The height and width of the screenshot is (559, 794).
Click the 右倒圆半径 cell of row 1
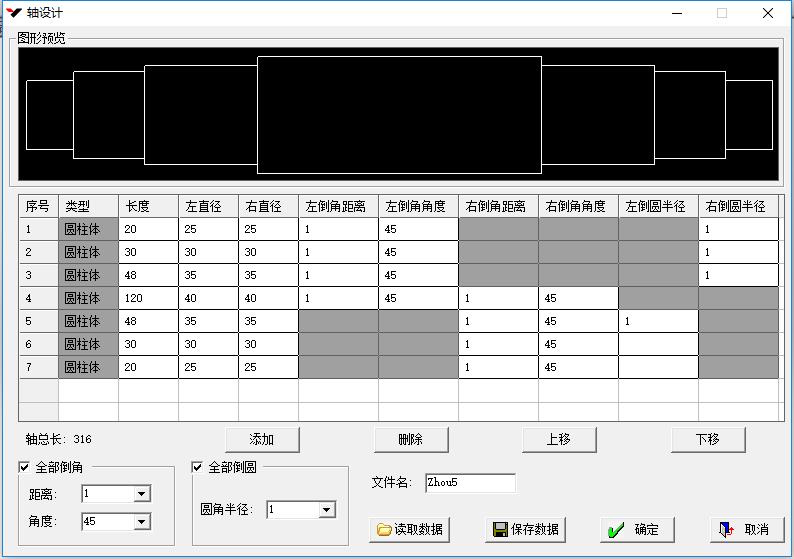pyautogui.click(x=738, y=229)
